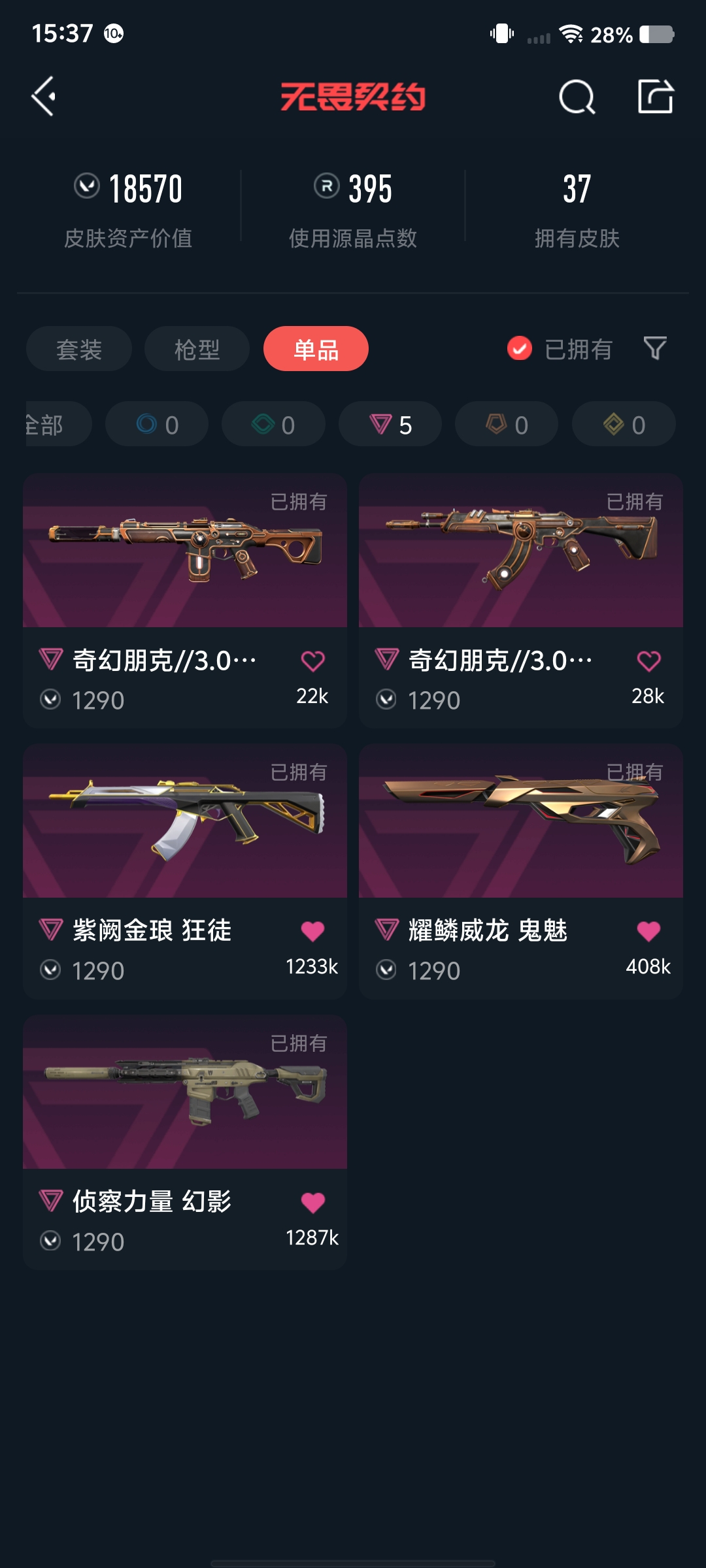Viewport: 706px width, 1568px height.
Task: Switch to the 套装 tab
Action: pyautogui.click(x=79, y=349)
